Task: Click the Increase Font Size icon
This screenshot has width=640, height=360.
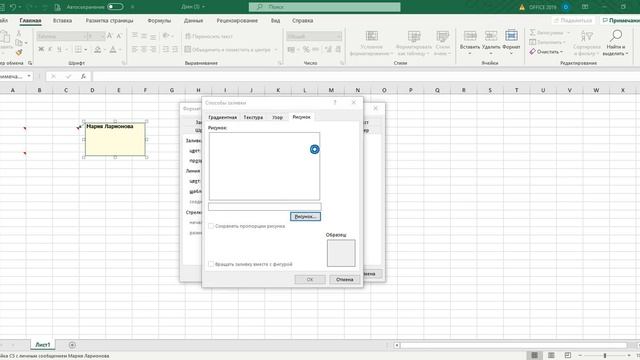Action: click(x=110, y=36)
